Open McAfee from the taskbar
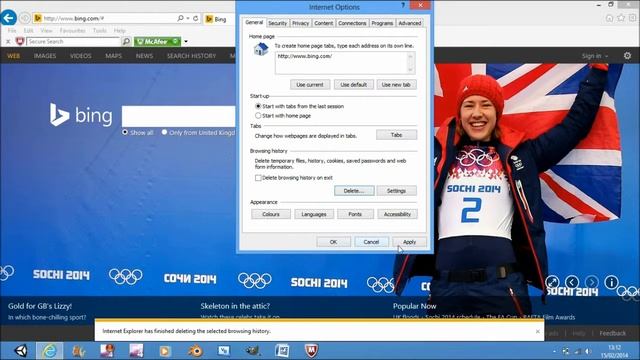 [311, 351]
